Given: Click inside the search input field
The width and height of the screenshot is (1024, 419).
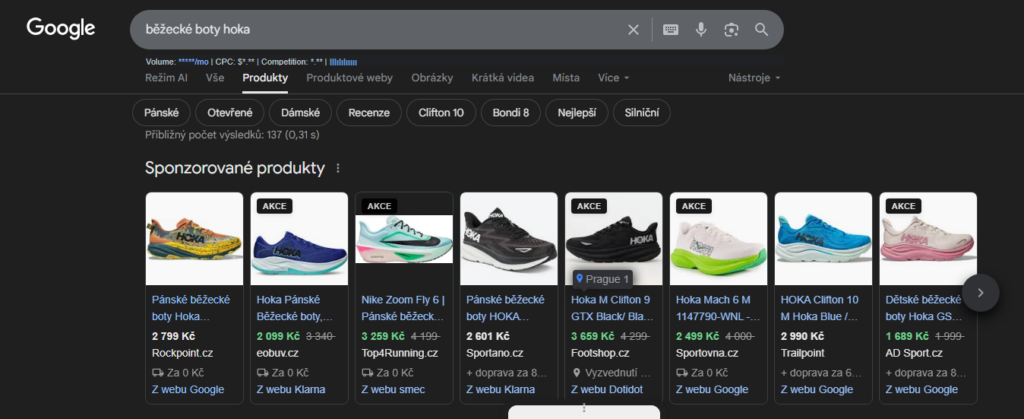Looking at the screenshot, I should point(380,30).
